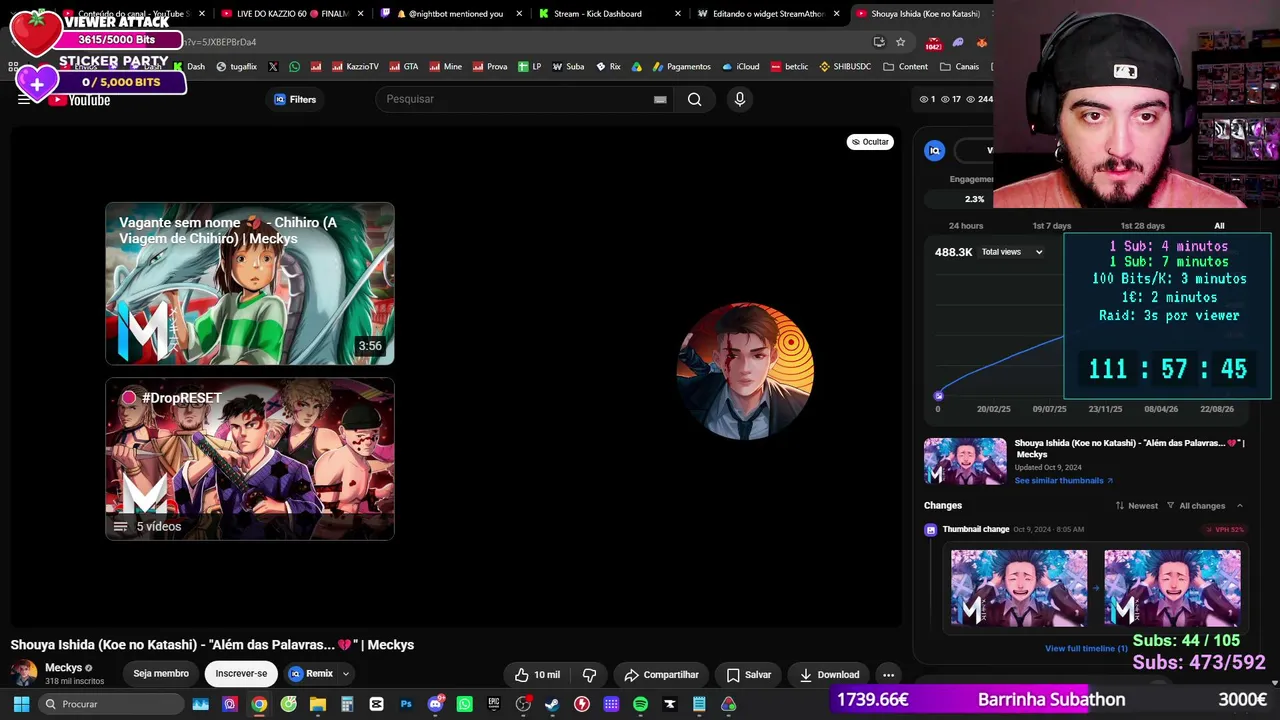This screenshot has width=1280, height=720.
Task: Switch to Stream - Kick Dashboard tab
Action: (x=610, y=14)
